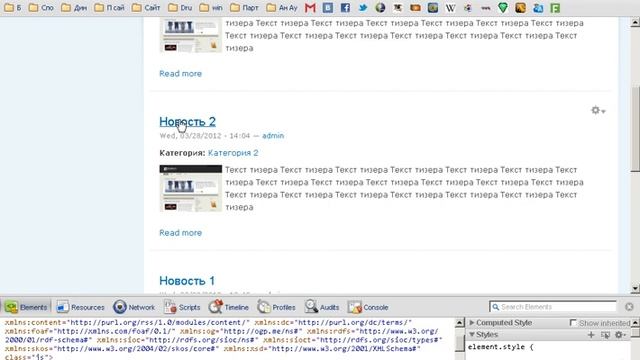The width and height of the screenshot is (640, 360).
Task: Focus the Search Elements field
Action: (553, 307)
